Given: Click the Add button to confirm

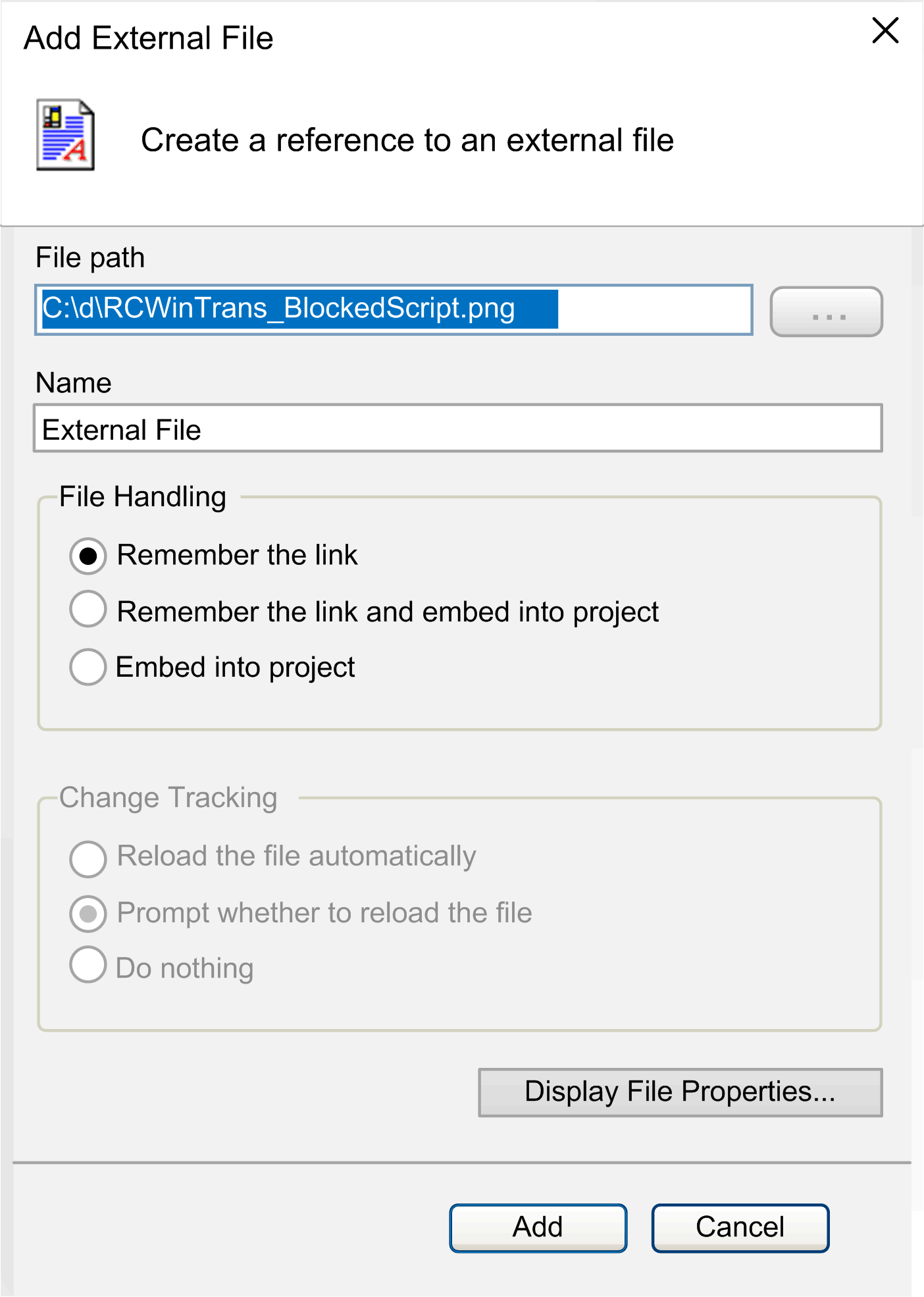Looking at the screenshot, I should 537,1227.
